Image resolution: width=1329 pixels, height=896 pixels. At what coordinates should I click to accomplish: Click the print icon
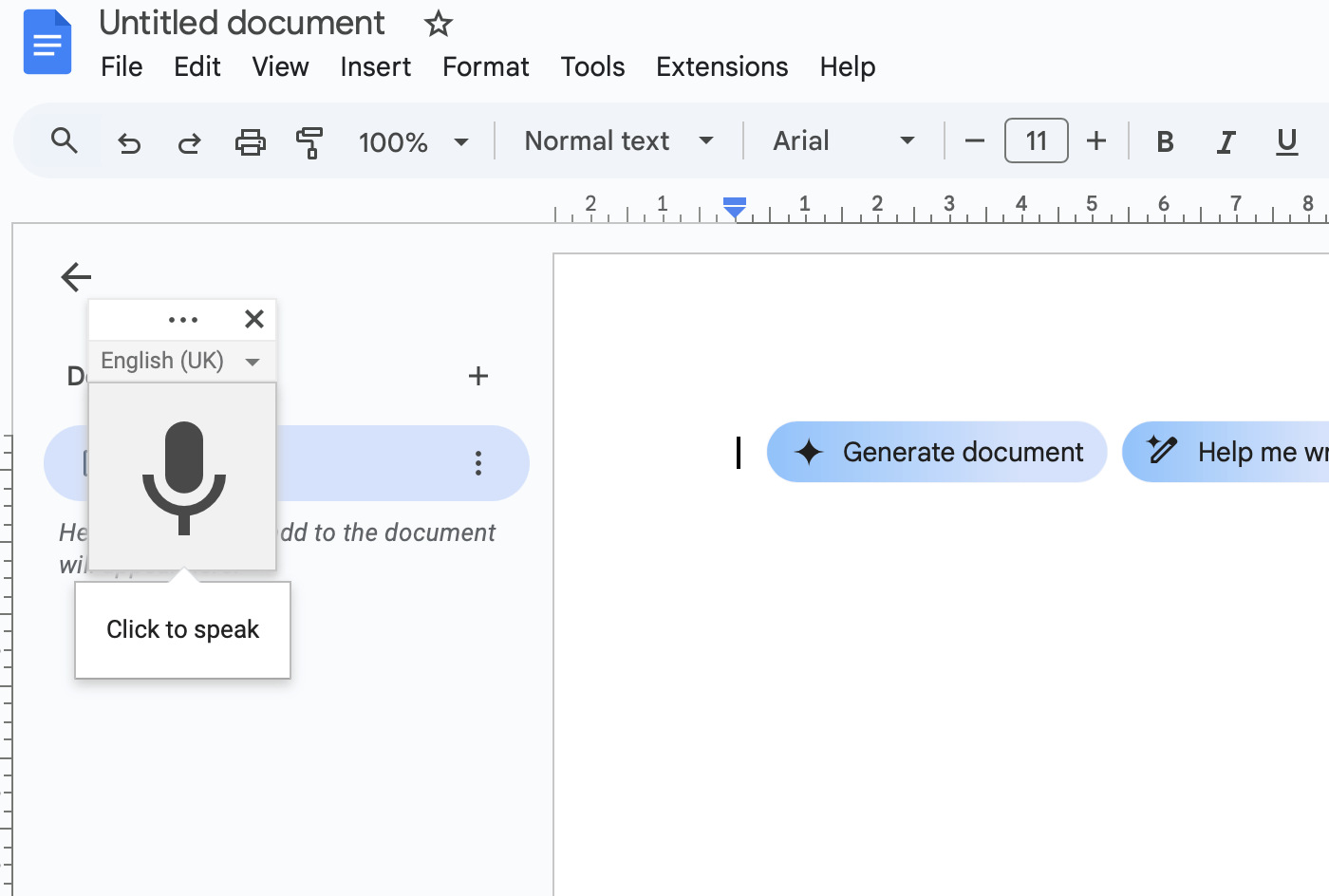click(250, 140)
